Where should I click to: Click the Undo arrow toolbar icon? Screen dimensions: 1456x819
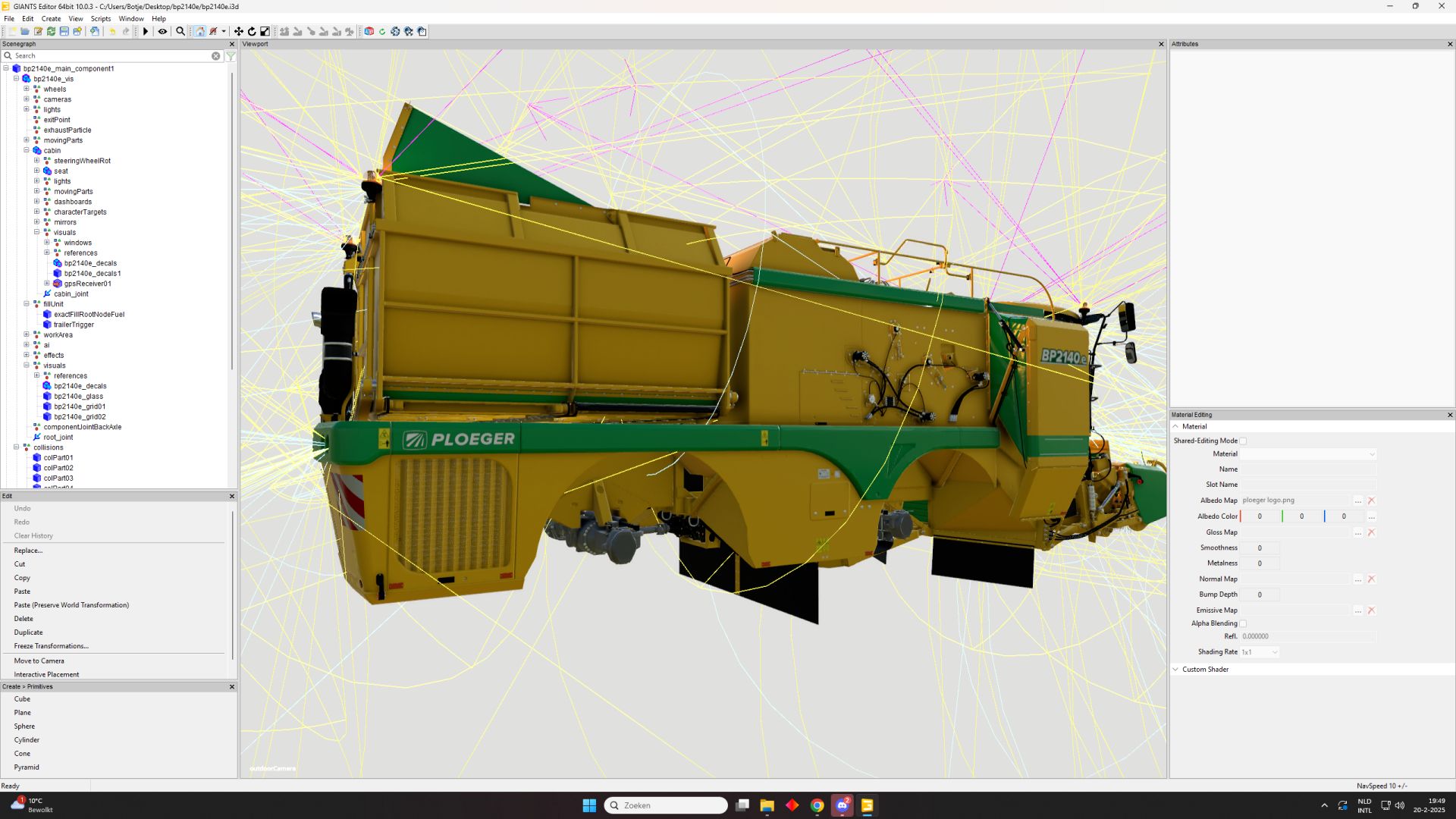pyautogui.click(x=112, y=32)
